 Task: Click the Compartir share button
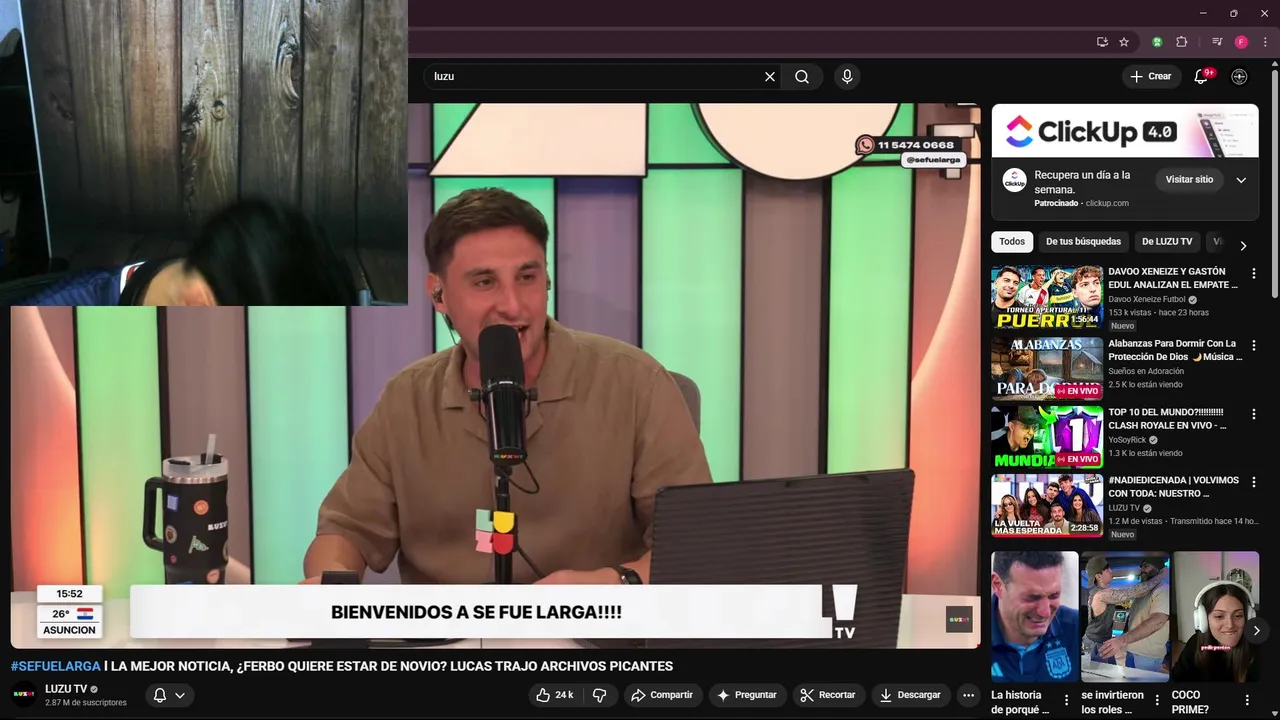point(662,695)
